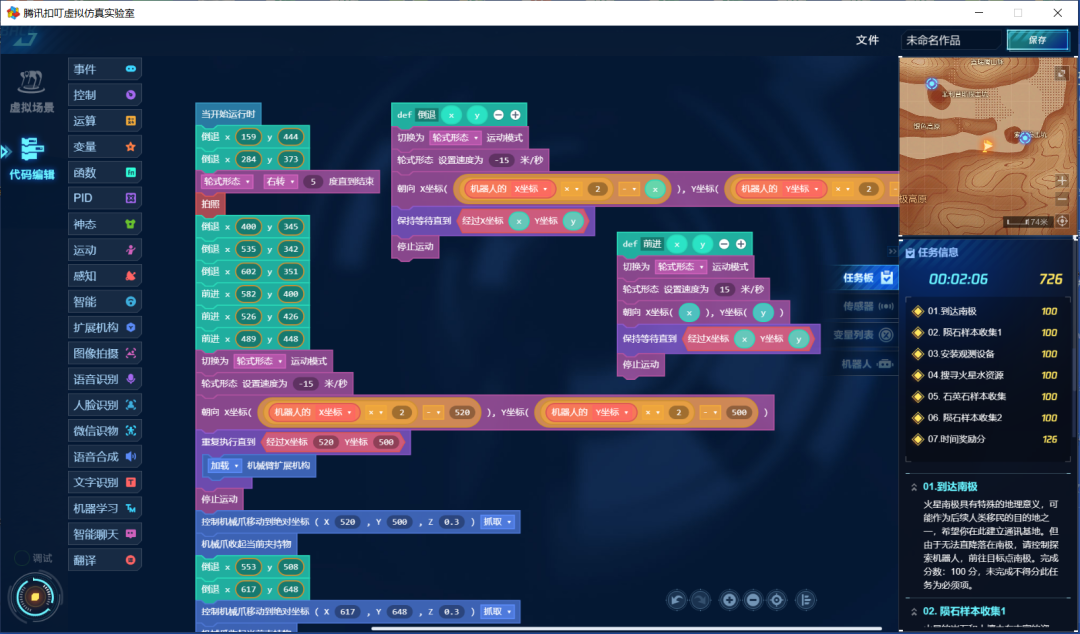Screen dimensions: 1080x634
Task: Collapse the 02.陨石样本收集1 task section
Action: (x=914, y=611)
